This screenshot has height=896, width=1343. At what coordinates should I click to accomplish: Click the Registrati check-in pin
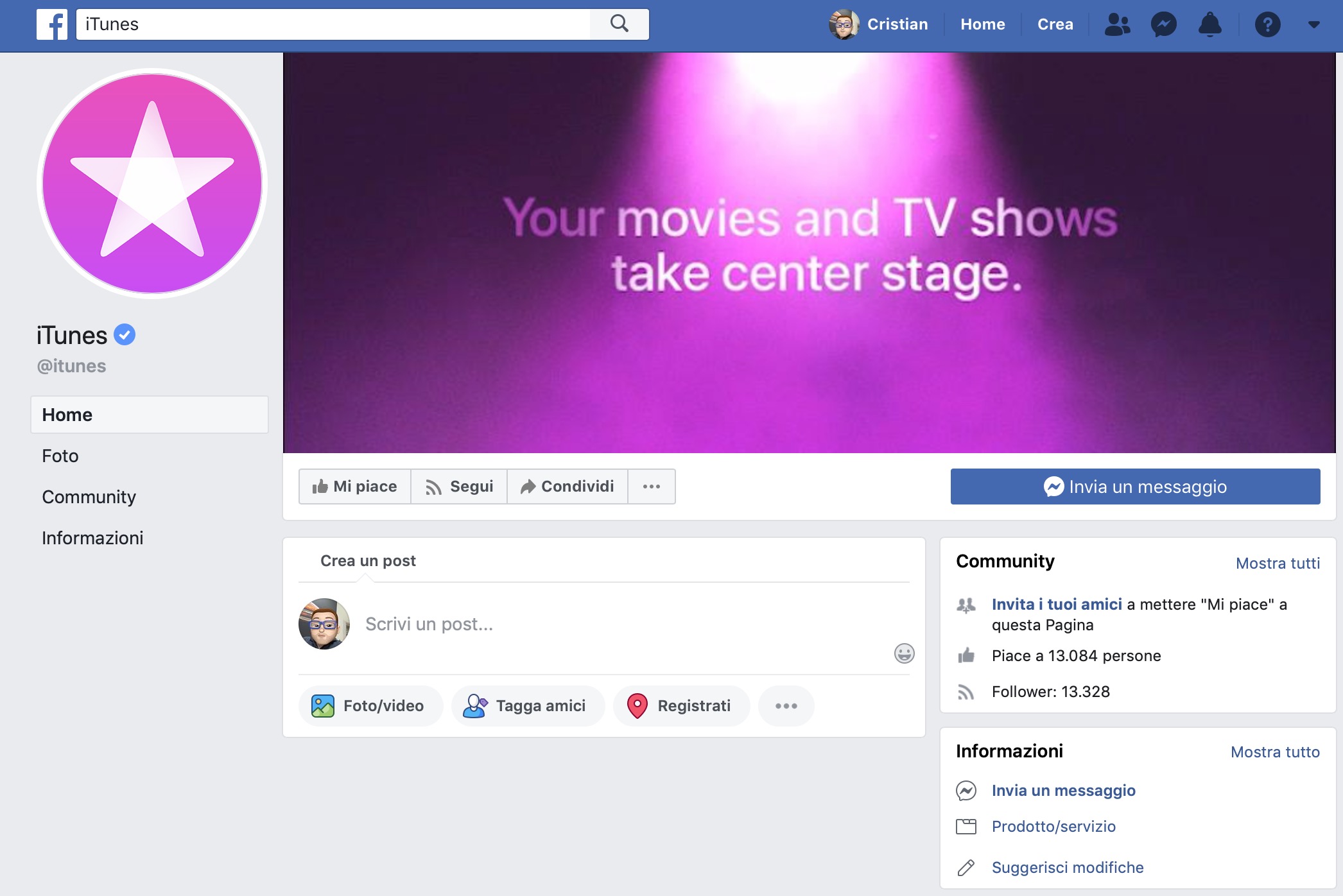[x=681, y=705]
